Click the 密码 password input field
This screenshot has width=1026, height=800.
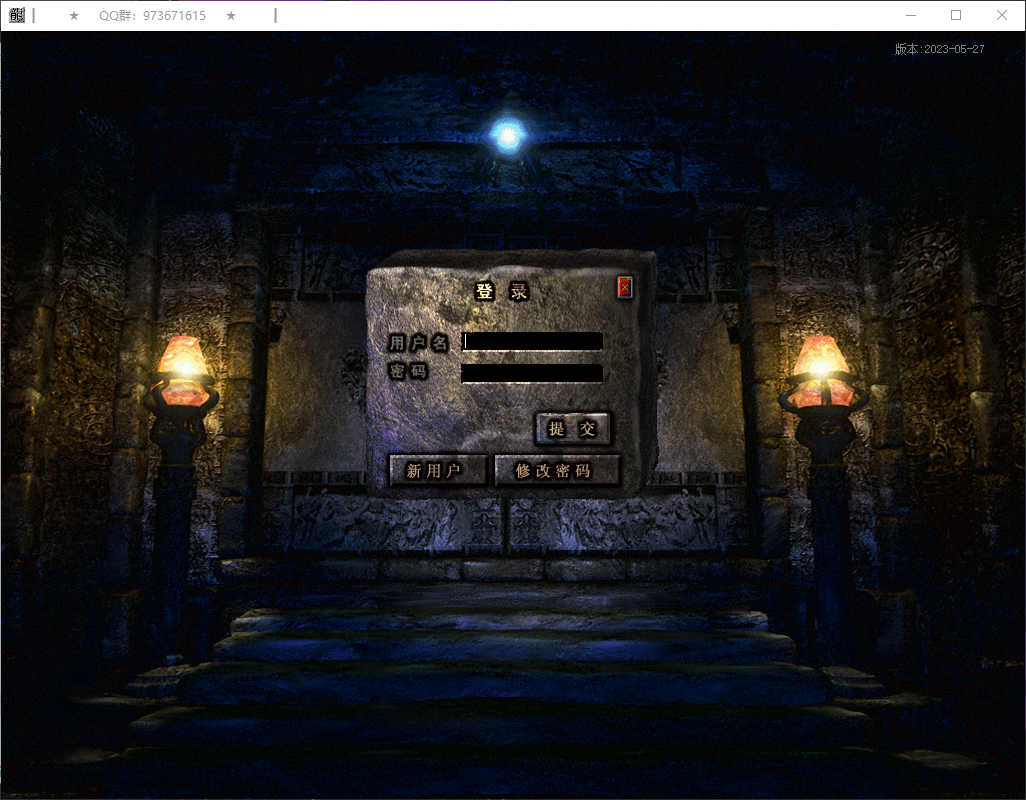(532, 373)
